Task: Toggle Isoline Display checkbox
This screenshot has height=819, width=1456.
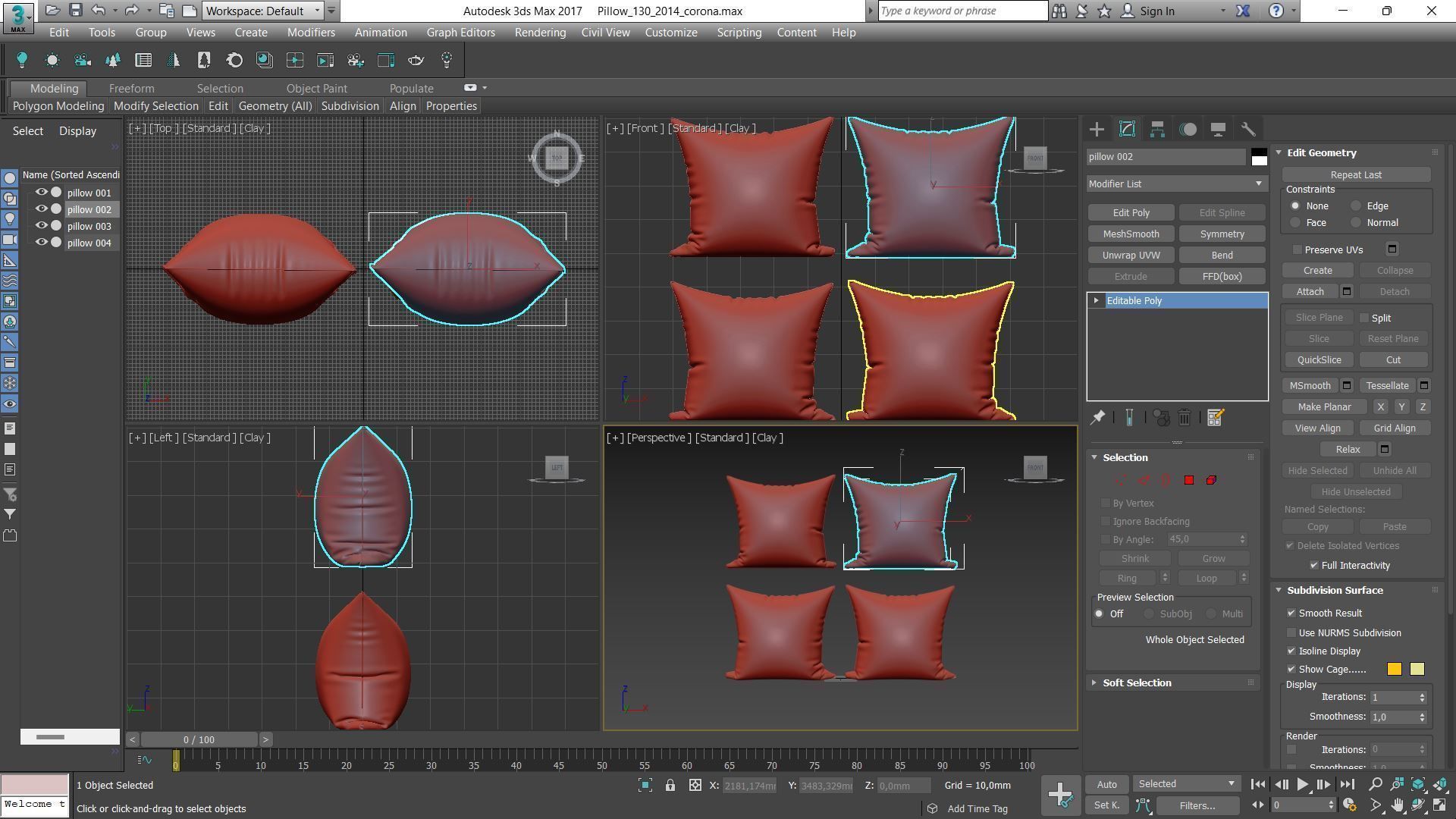Action: [x=1291, y=651]
